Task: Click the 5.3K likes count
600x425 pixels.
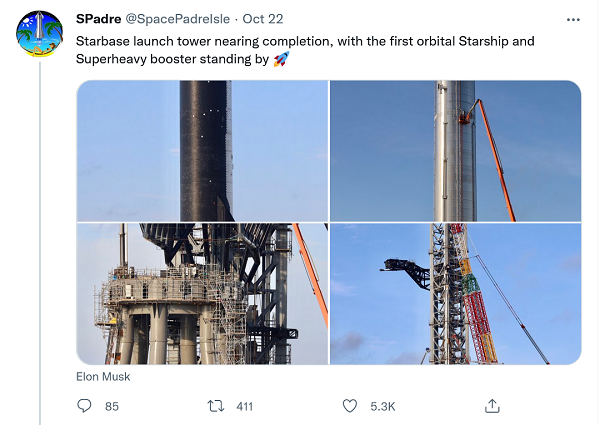Action: click(x=383, y=406)
